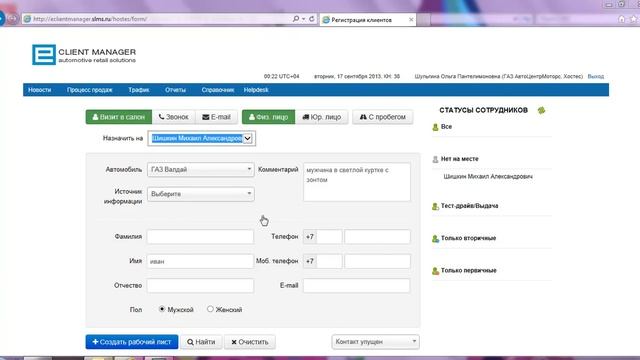The height and width of the screenshot is (360, 640).
Task: Open Helpdesk menu
Action: tap(256, 90)
